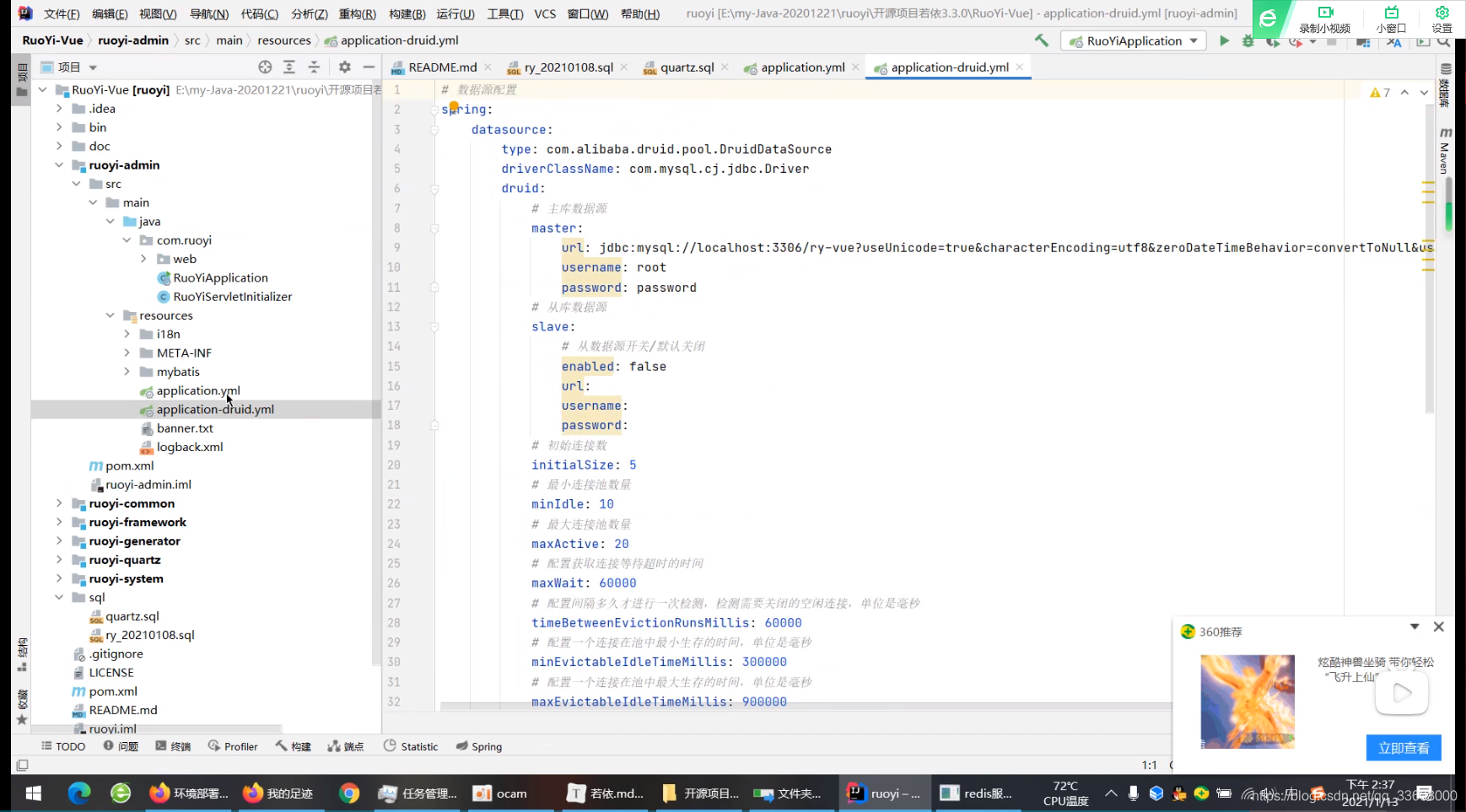
Task: Collapse the ruoyi-admin module
Action: (59, 164)
